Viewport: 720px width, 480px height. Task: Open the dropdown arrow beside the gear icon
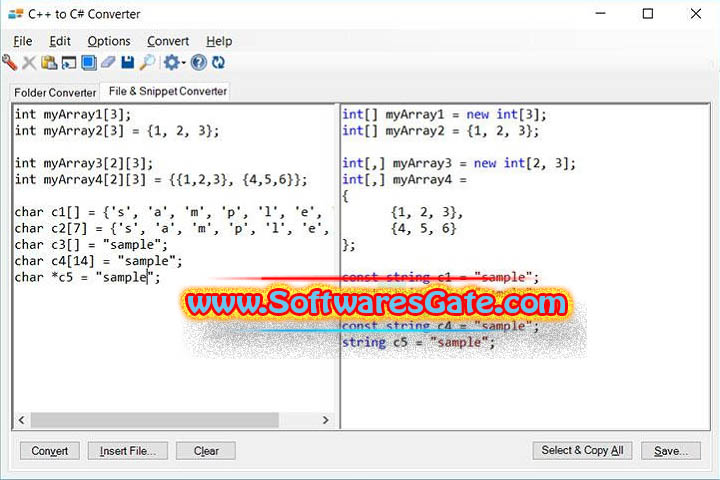(x=183, y=62)
